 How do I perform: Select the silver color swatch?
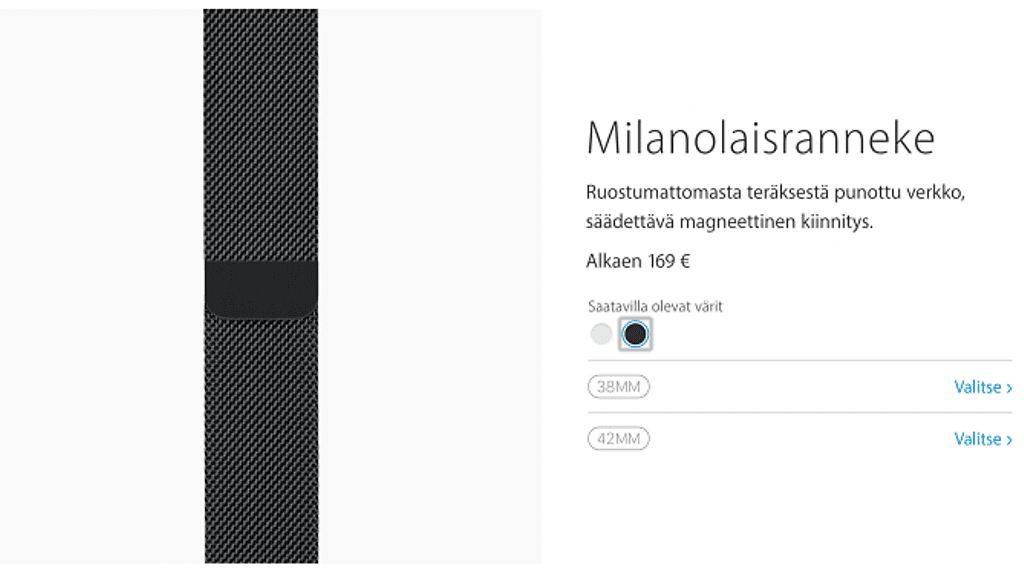click(601, 334)
